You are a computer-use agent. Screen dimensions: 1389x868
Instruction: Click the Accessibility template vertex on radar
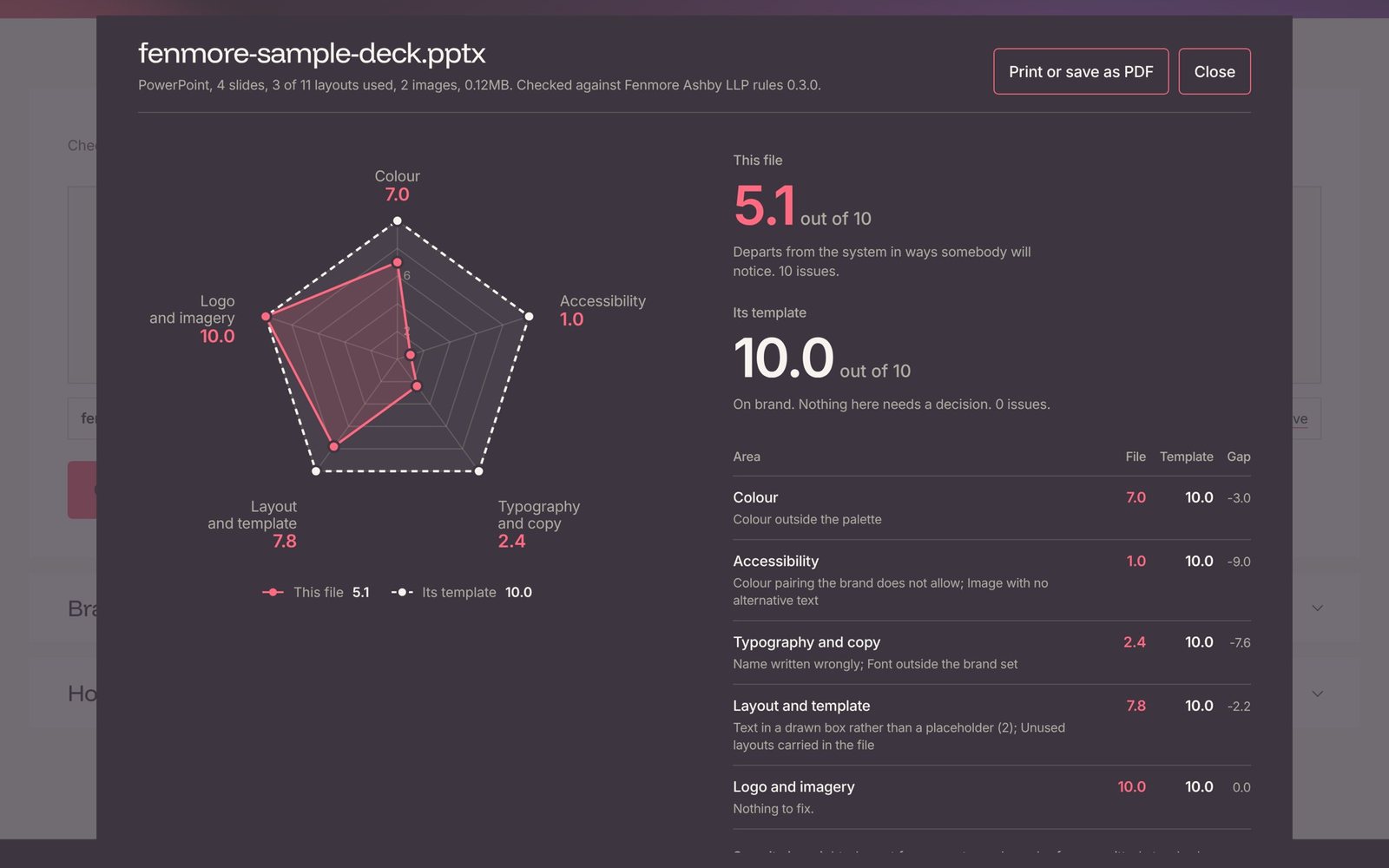529,316
